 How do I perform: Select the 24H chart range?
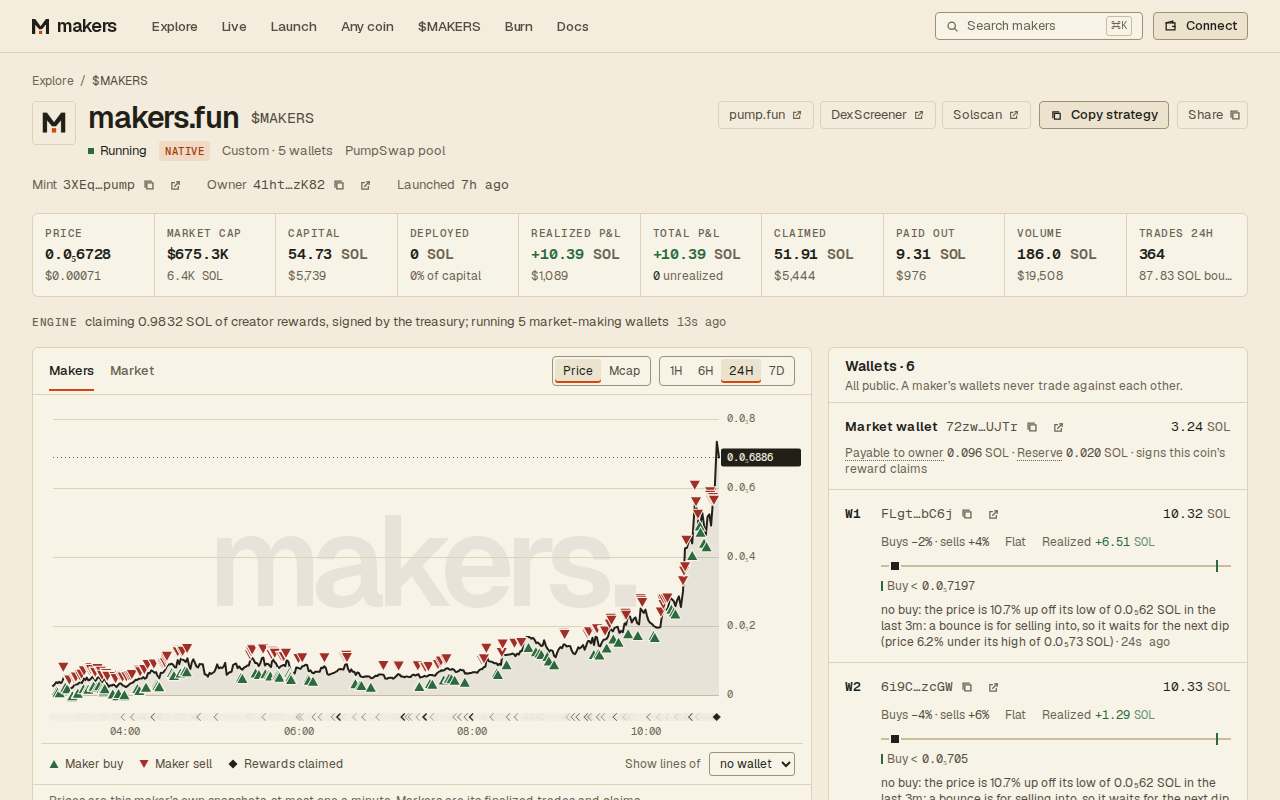point(741,371)
